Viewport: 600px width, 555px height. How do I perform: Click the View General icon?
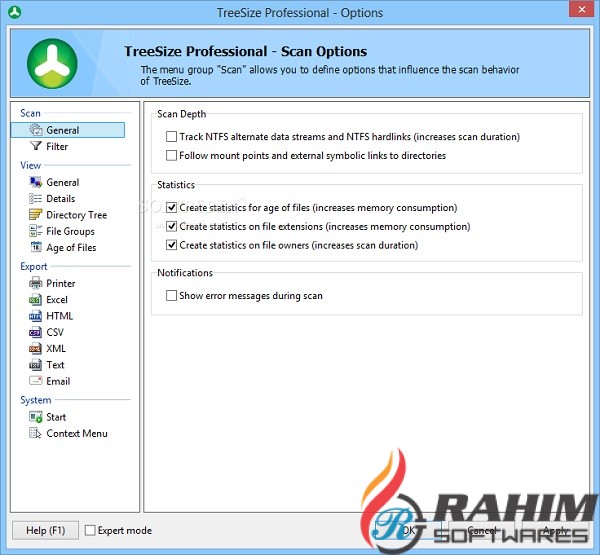[36, 182]
